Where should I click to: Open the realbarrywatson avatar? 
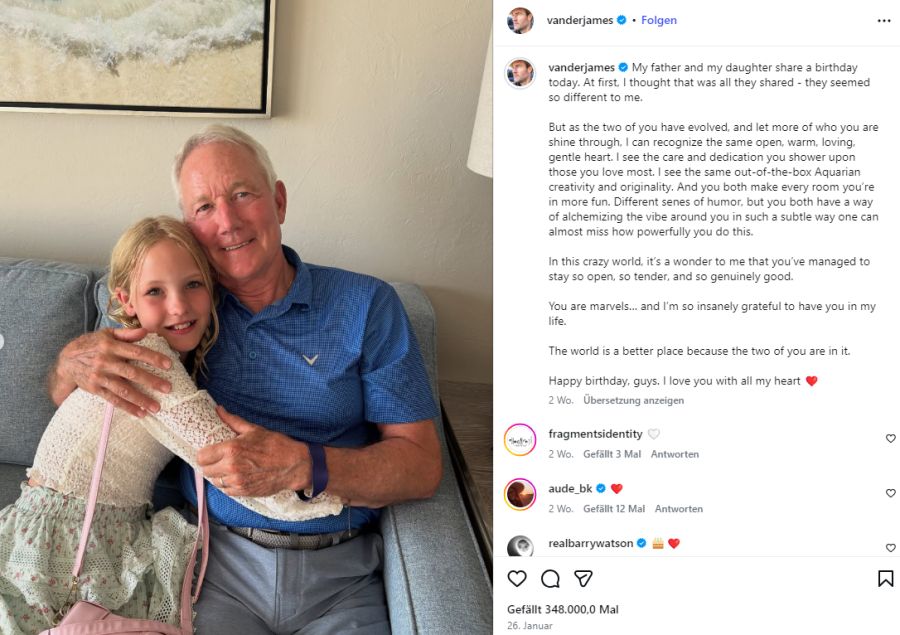(520, 545)
